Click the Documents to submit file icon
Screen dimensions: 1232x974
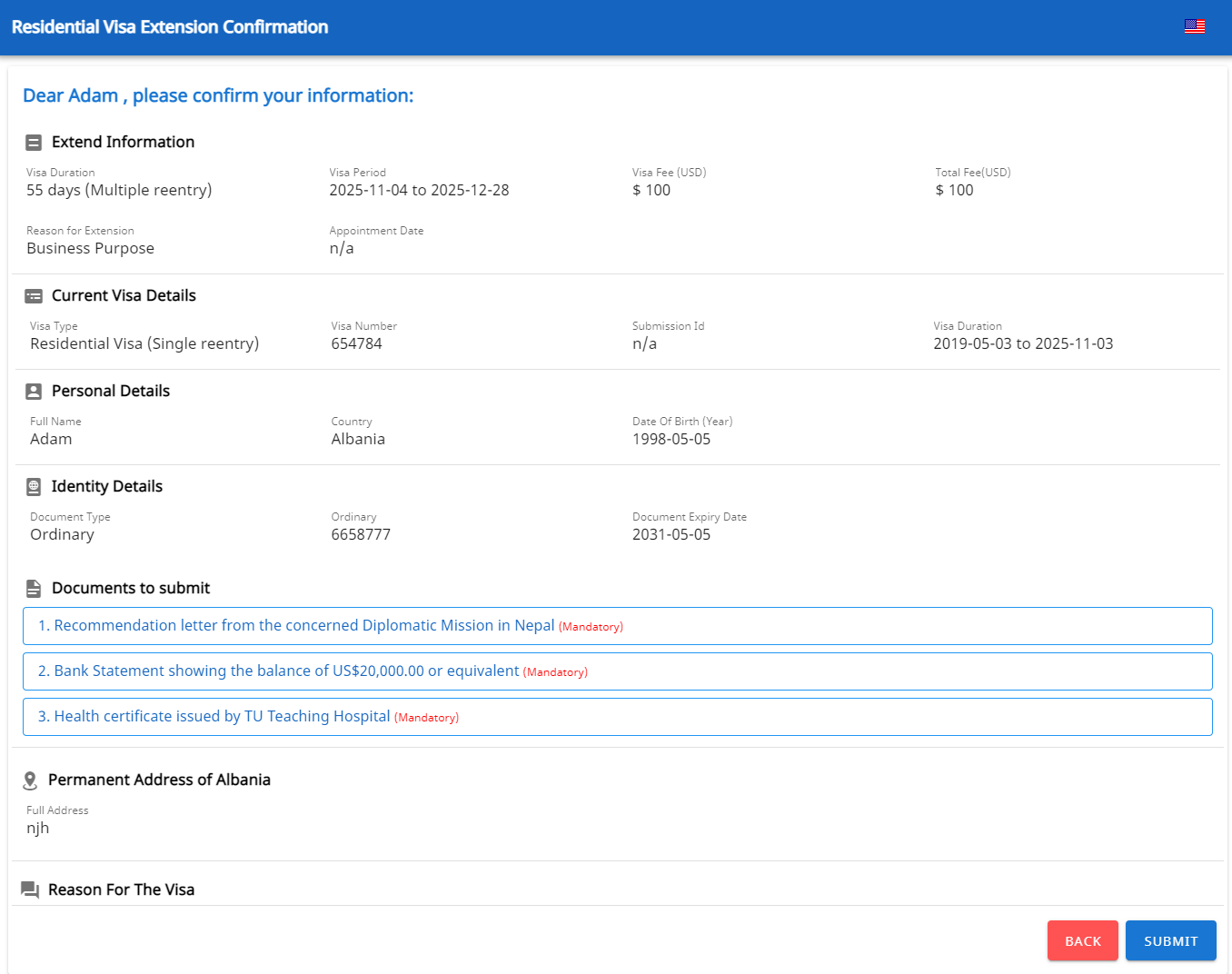34,589
